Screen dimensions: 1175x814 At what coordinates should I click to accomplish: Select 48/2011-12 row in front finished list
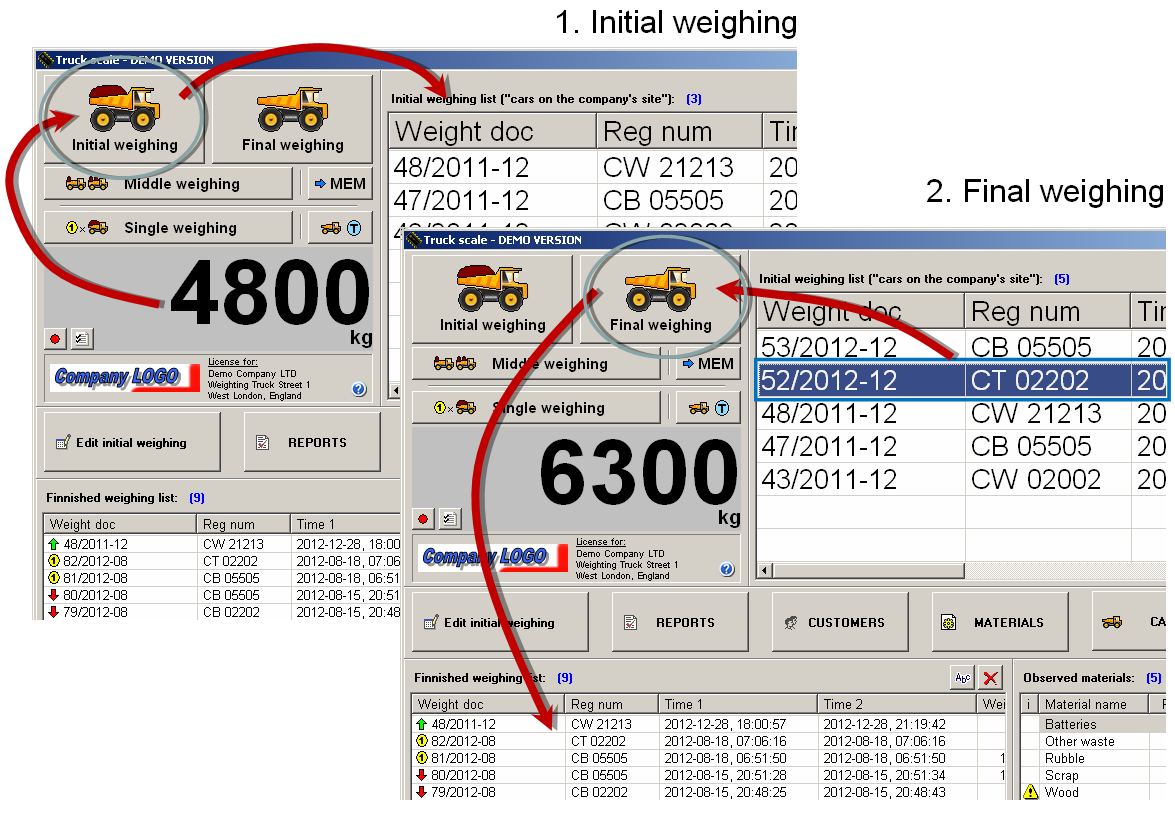709,724
